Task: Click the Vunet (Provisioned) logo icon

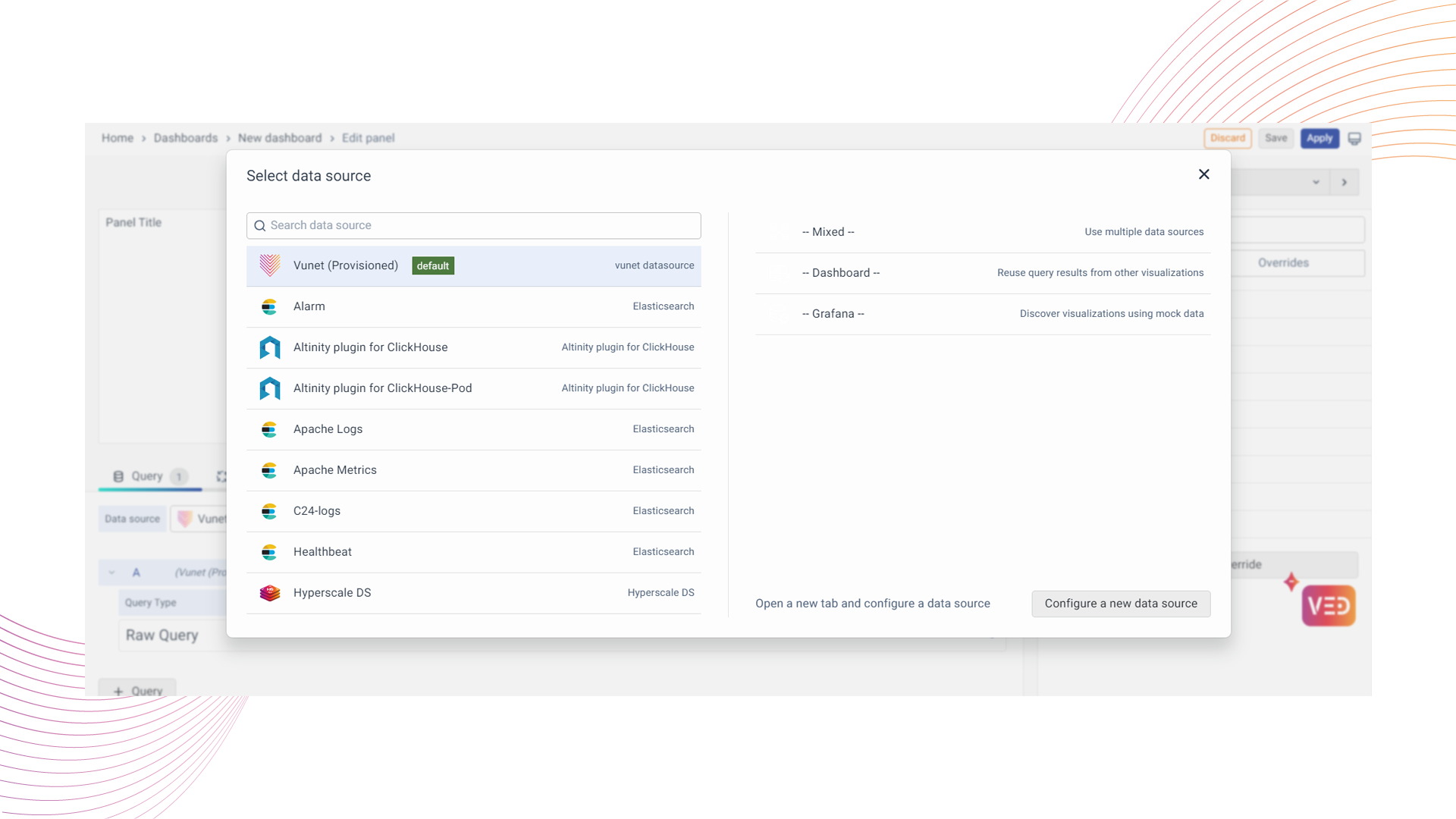Action: tap(270, 265)
